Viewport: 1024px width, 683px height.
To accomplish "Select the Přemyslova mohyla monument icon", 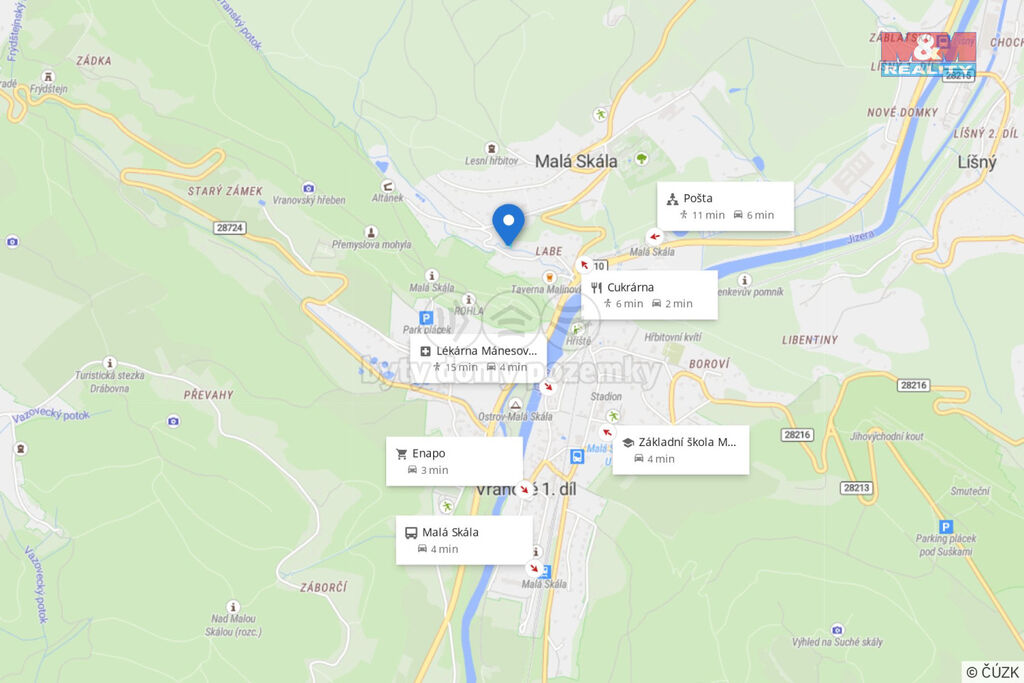I will [x=371, y=232].
